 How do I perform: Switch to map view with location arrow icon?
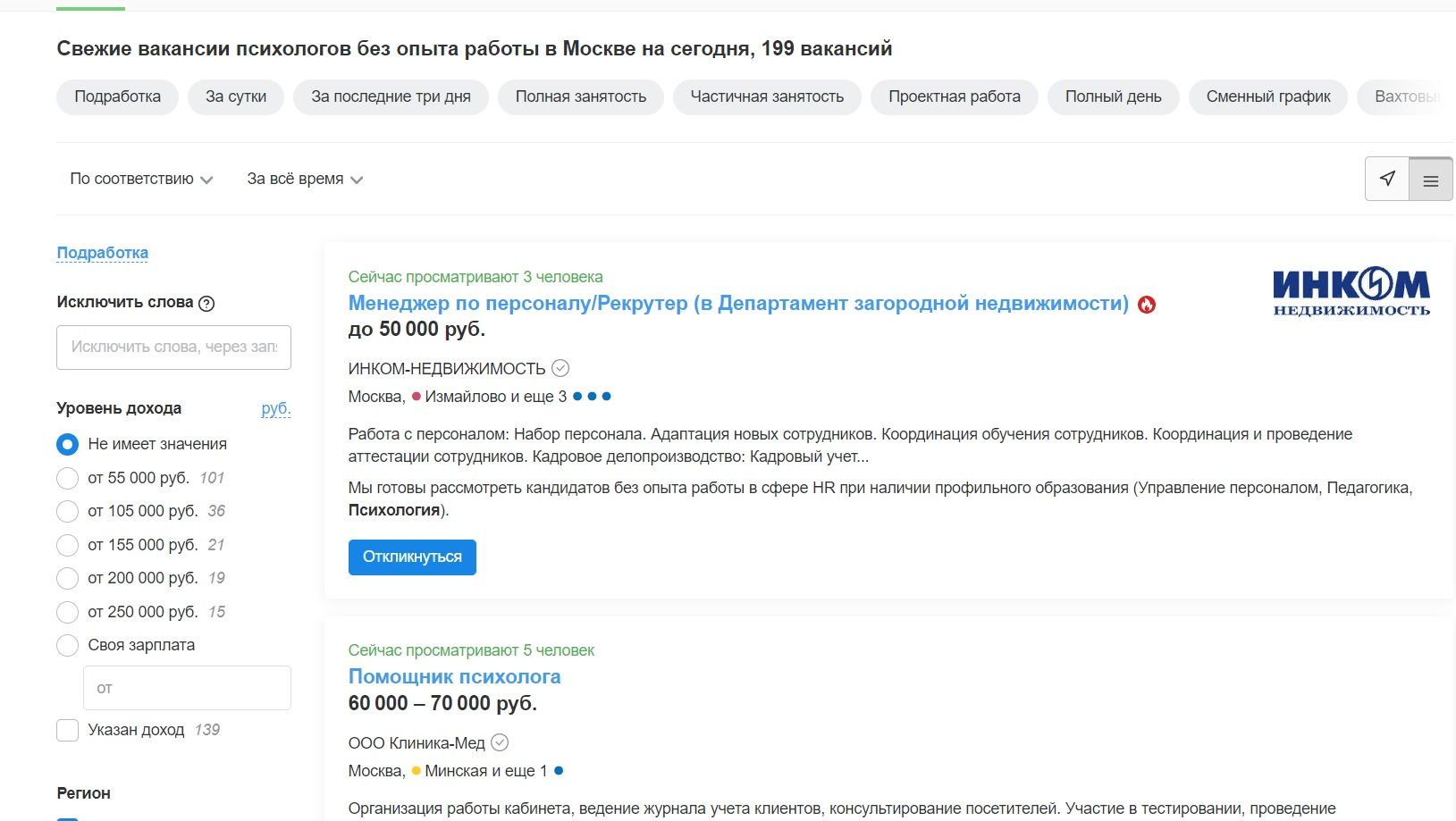pos(1387,179)
